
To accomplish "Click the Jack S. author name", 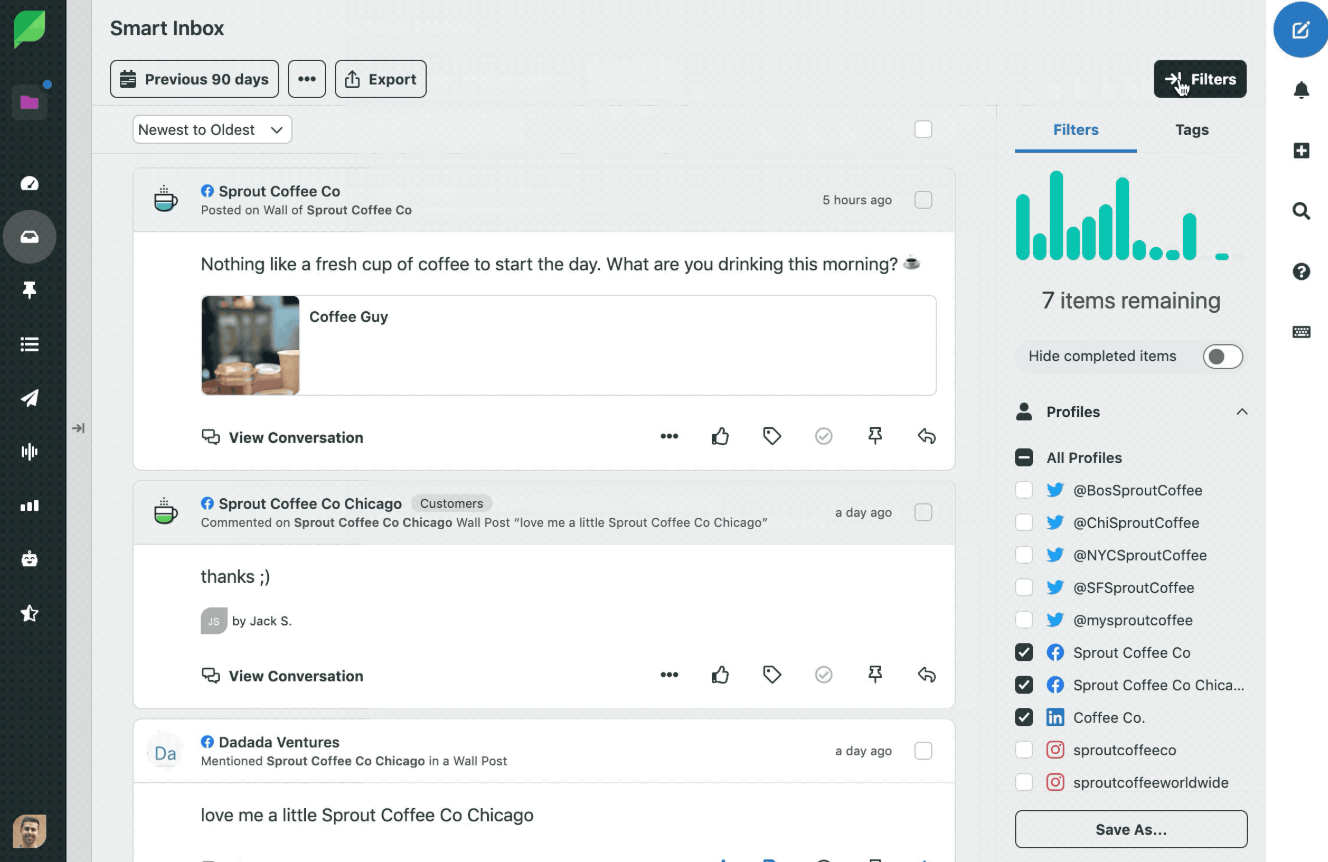I will point(270,621).
